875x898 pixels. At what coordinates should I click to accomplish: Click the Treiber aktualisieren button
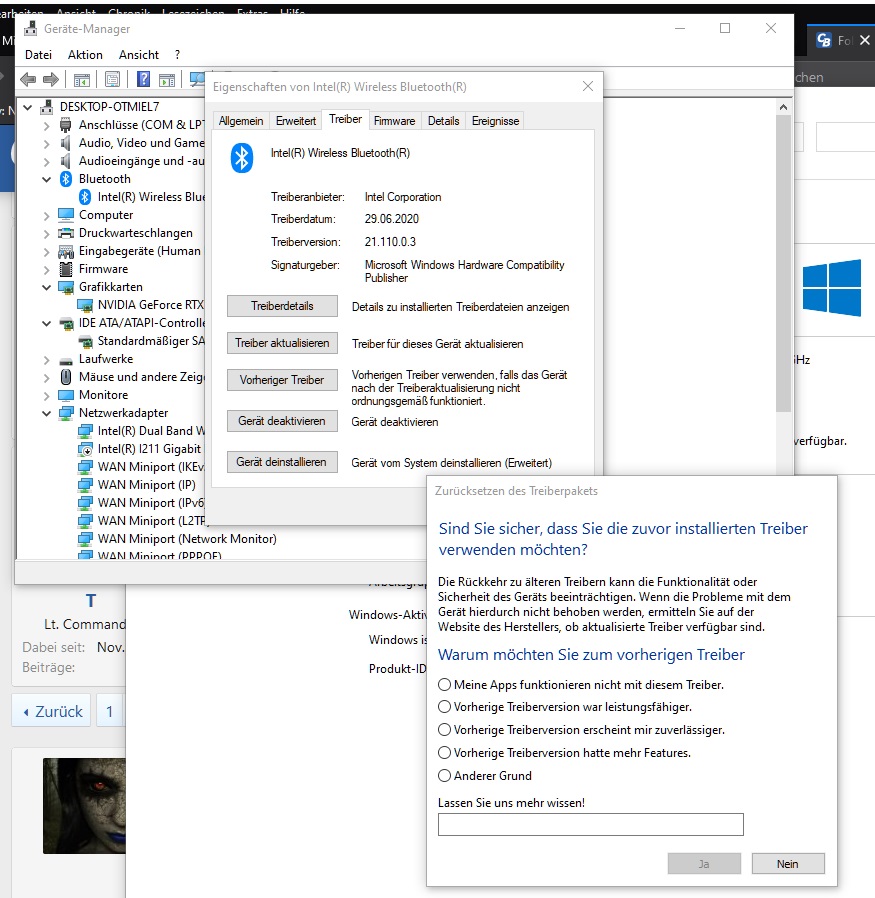click(x=282, y=343)
